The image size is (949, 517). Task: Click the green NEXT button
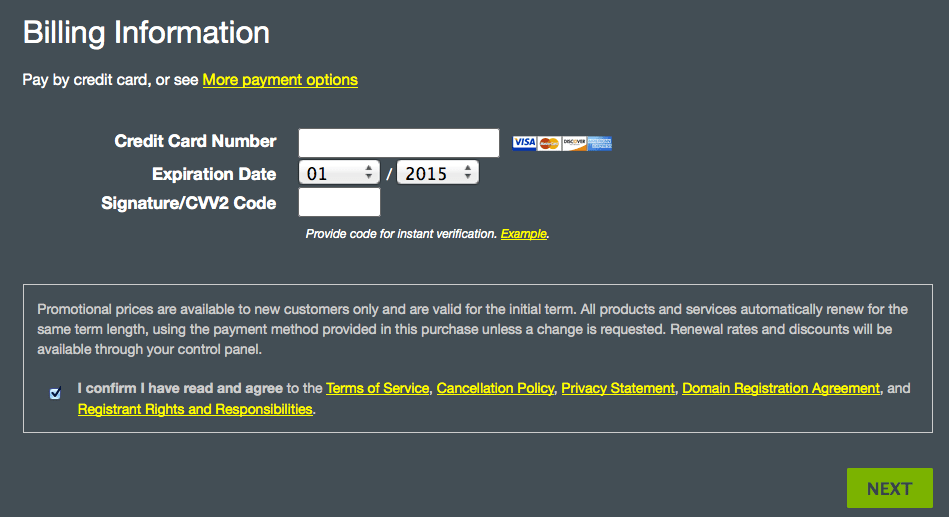(x=890, y=488)
